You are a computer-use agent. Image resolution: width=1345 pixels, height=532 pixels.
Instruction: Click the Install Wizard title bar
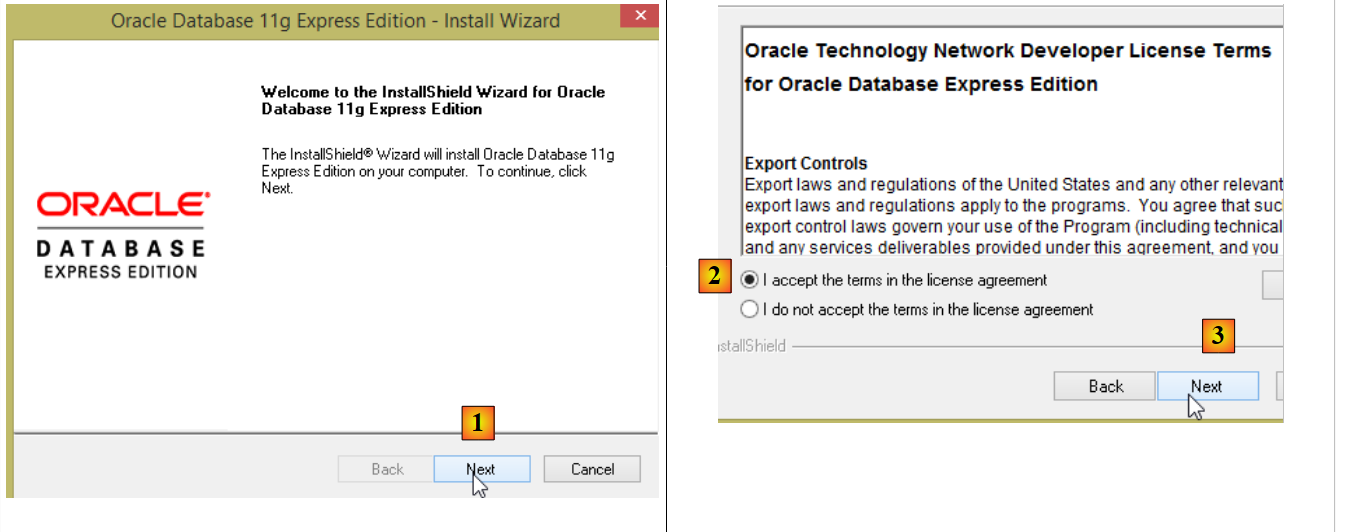click(x=335, y=20)
